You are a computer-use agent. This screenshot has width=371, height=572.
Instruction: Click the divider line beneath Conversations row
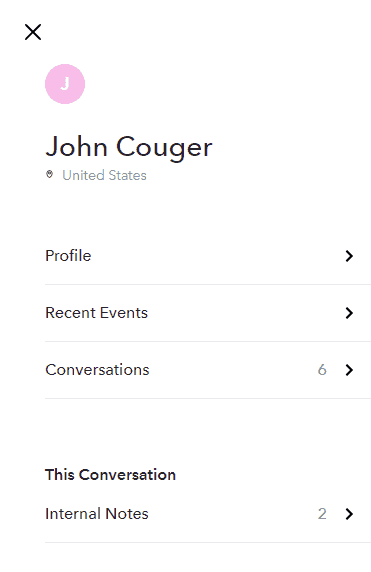tap(208, 398)
